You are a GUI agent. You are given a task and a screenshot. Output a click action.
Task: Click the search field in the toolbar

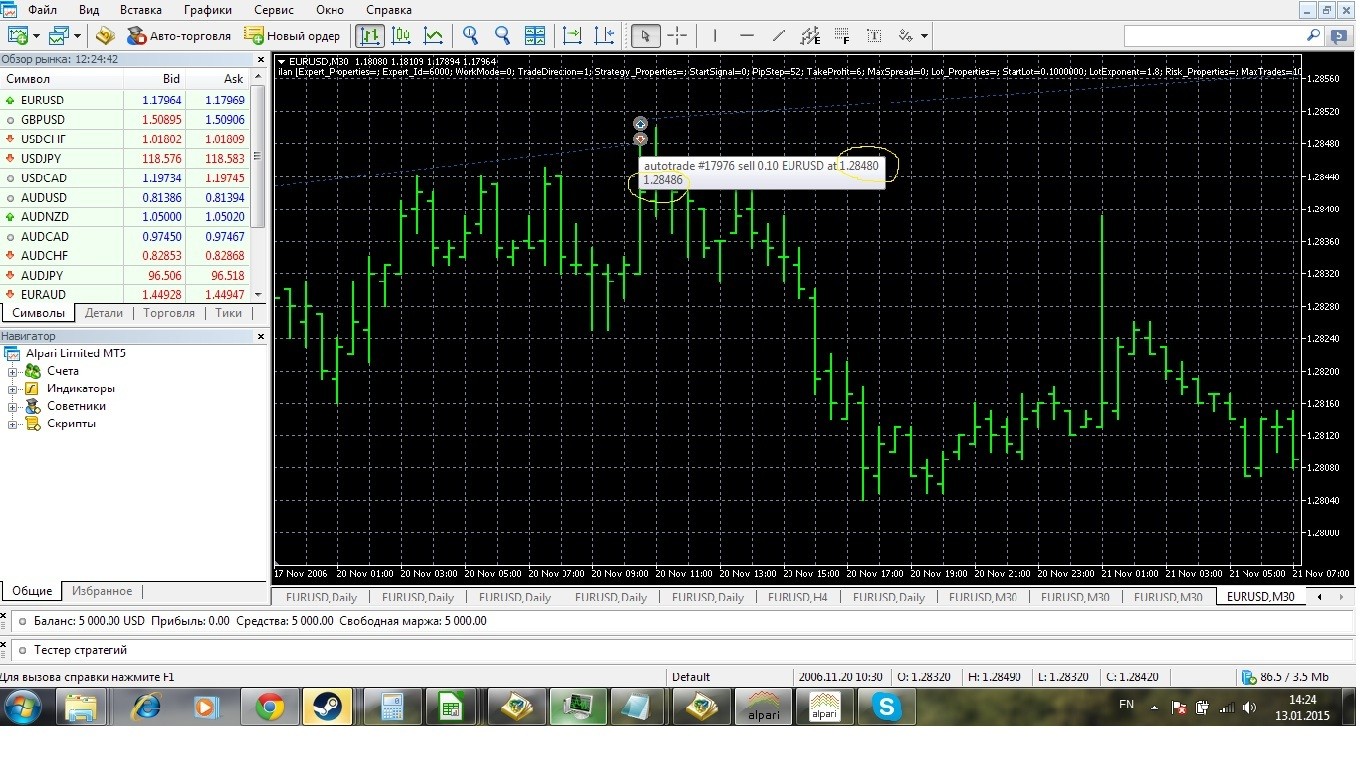tap(1214, 36)
